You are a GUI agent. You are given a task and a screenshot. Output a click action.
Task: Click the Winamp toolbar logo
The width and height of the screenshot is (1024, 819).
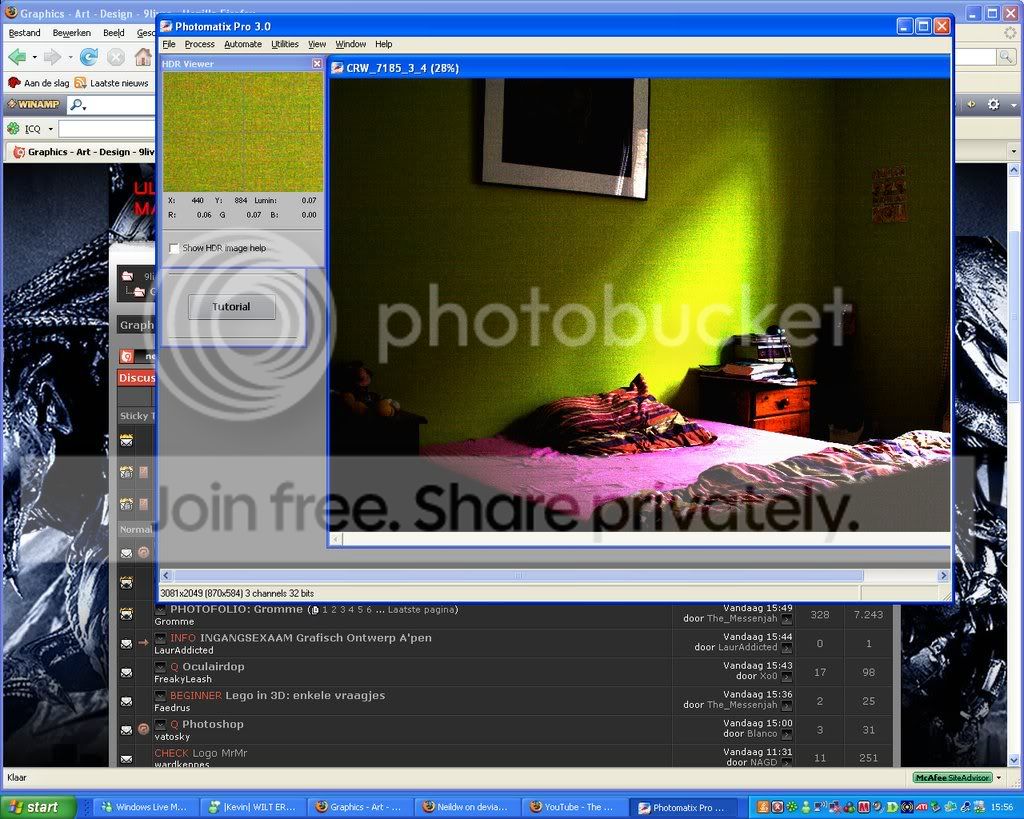pyautogui.click(x=33, y=104)
